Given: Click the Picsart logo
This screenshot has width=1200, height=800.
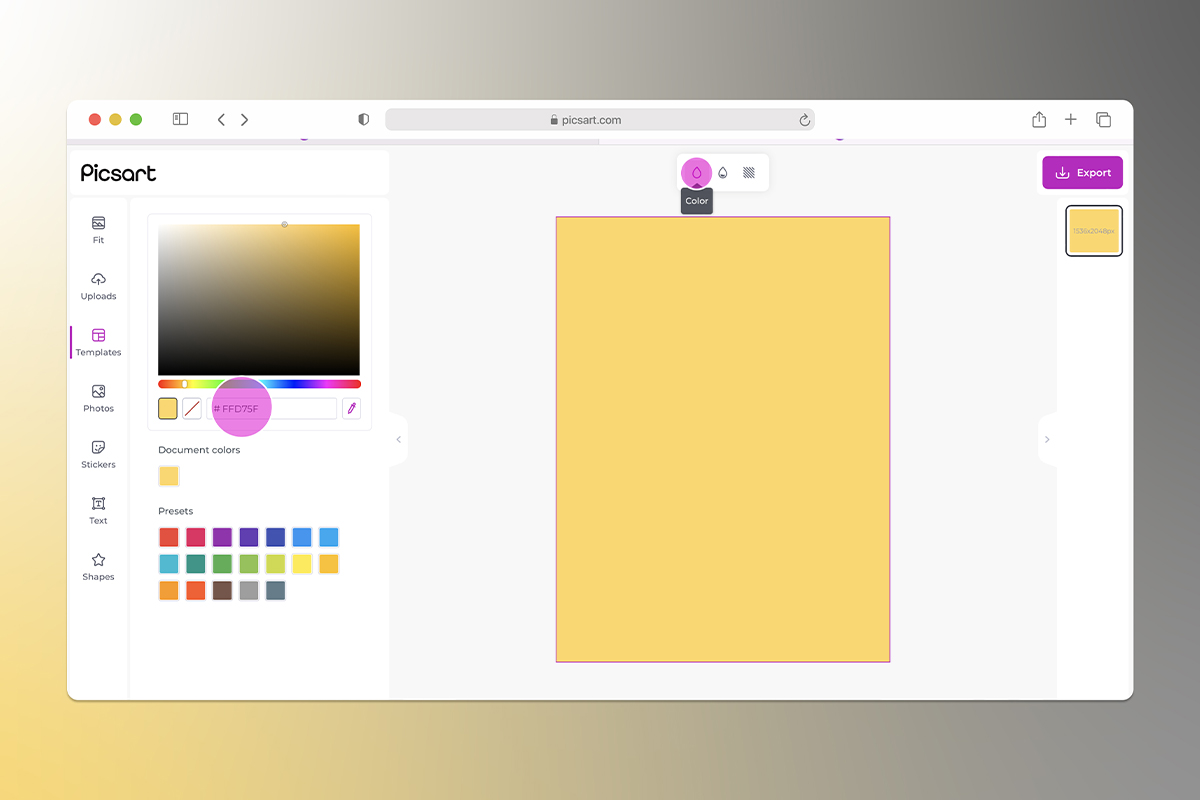Looking at the screenshot, I should tap(119, 173).
